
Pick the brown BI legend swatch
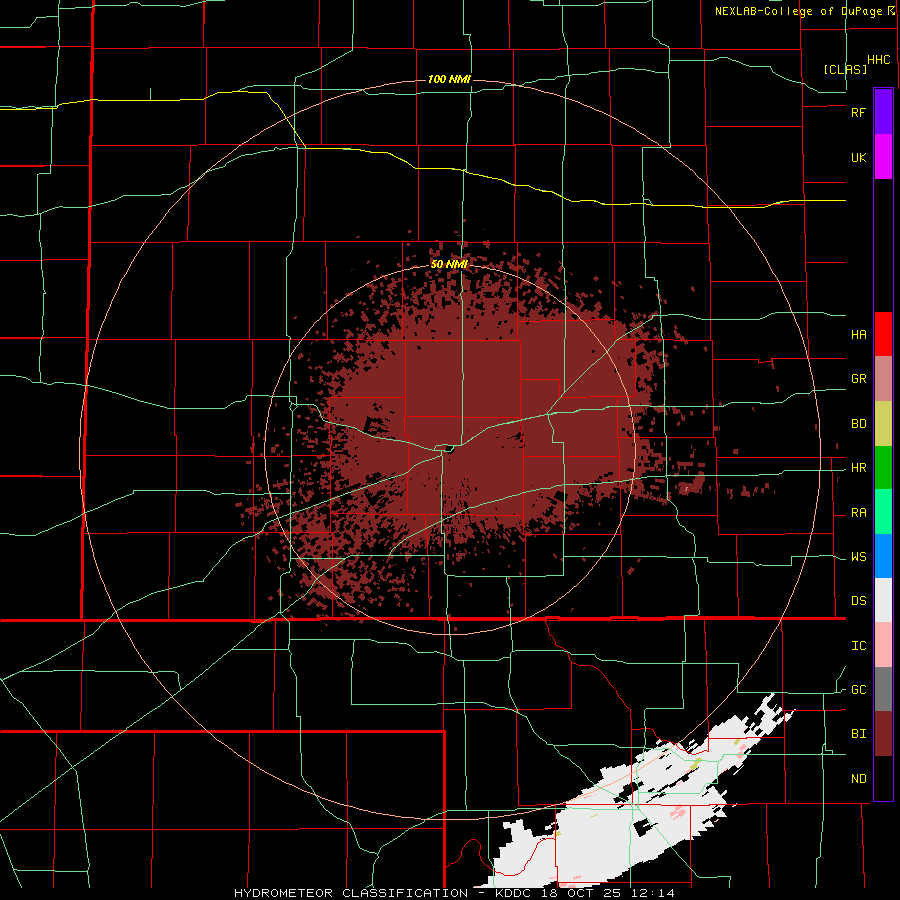(x=883, y=734)
